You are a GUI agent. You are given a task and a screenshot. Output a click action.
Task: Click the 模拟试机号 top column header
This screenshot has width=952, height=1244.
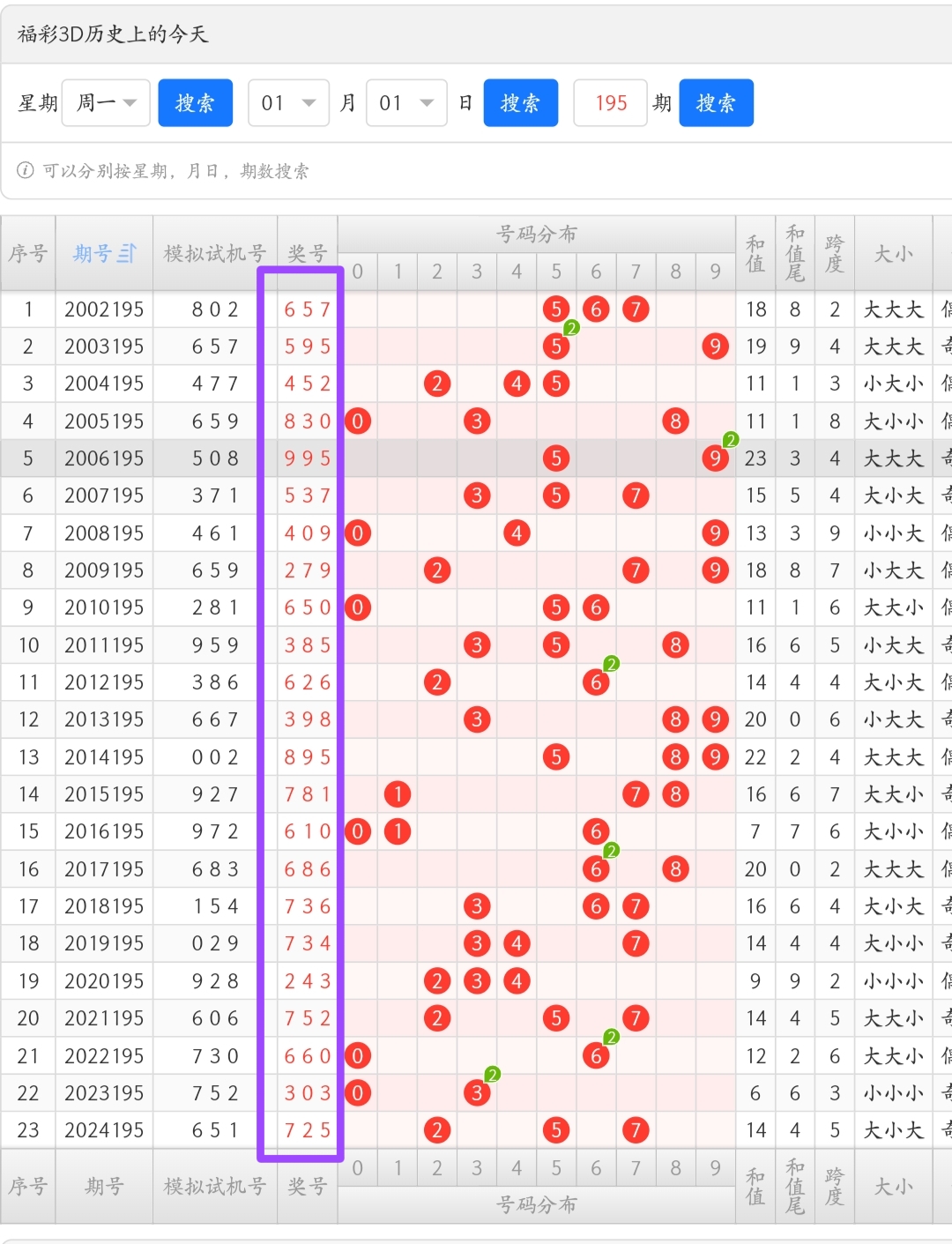pyautogui.click(x=215, y=254)
